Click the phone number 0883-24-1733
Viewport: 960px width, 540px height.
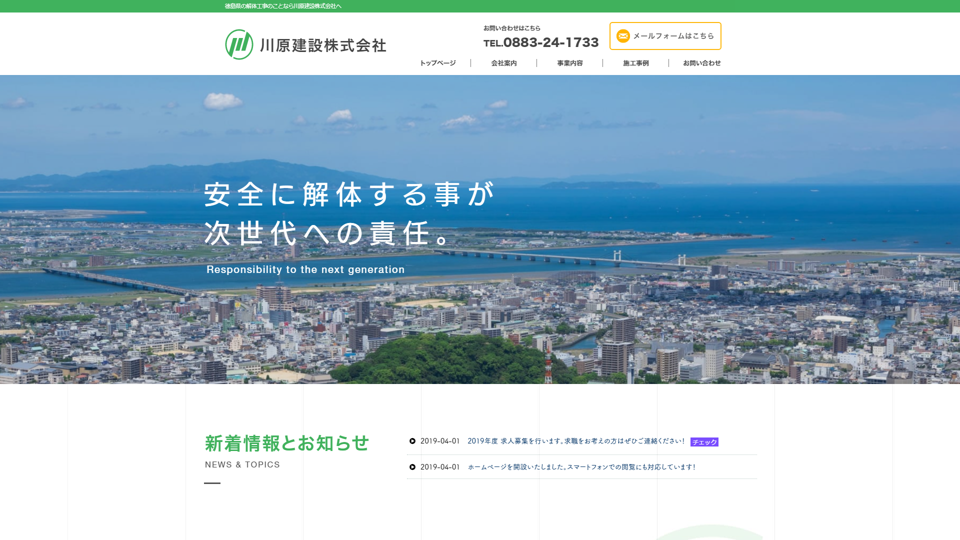point(550,43)
